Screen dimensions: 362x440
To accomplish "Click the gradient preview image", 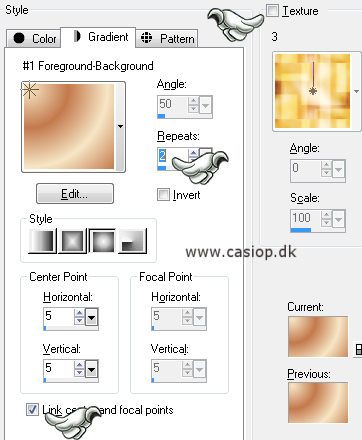I will point(69,126).
